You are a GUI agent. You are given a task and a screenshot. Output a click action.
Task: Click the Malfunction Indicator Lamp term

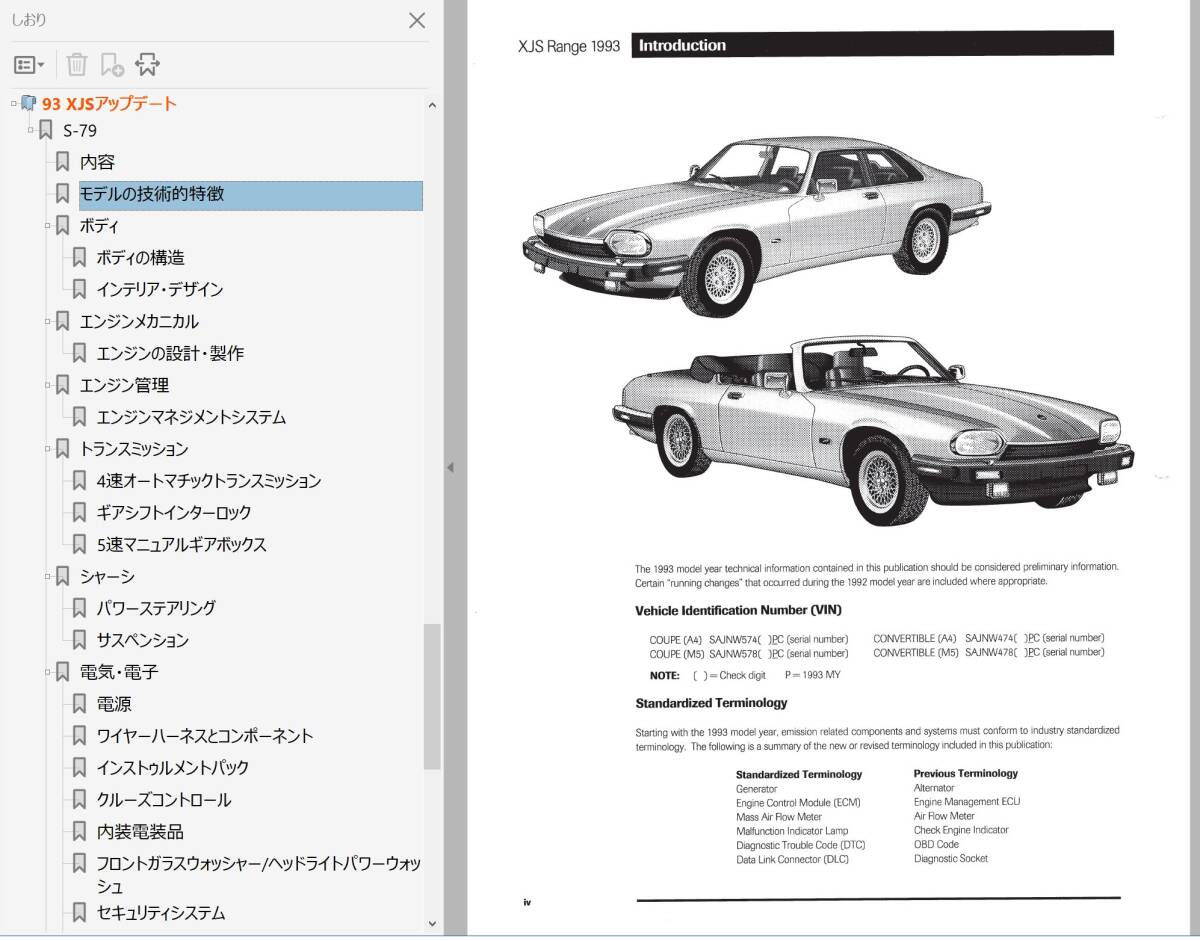792,831
